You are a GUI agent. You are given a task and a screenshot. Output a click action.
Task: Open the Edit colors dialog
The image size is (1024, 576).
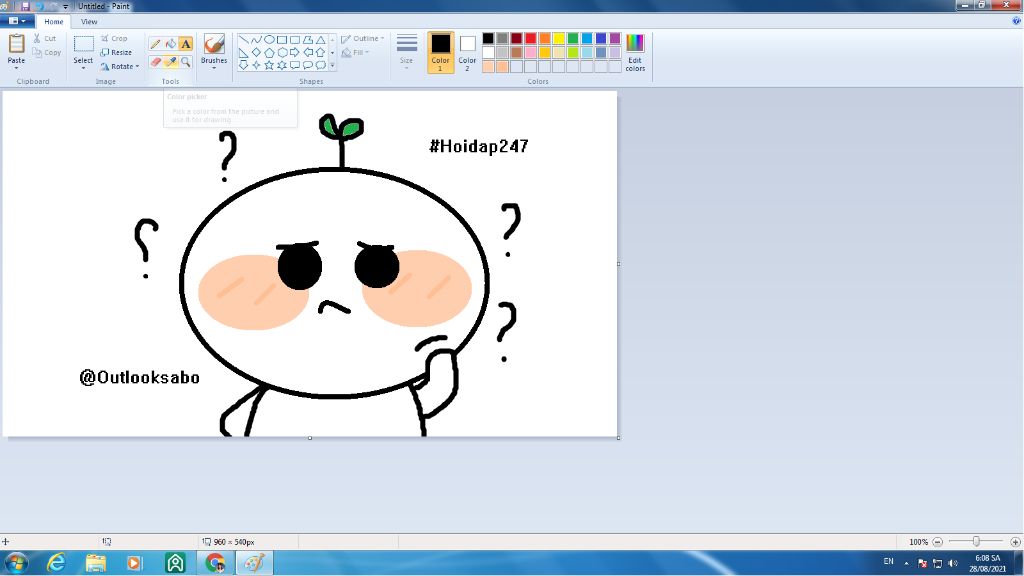point(635,52)
